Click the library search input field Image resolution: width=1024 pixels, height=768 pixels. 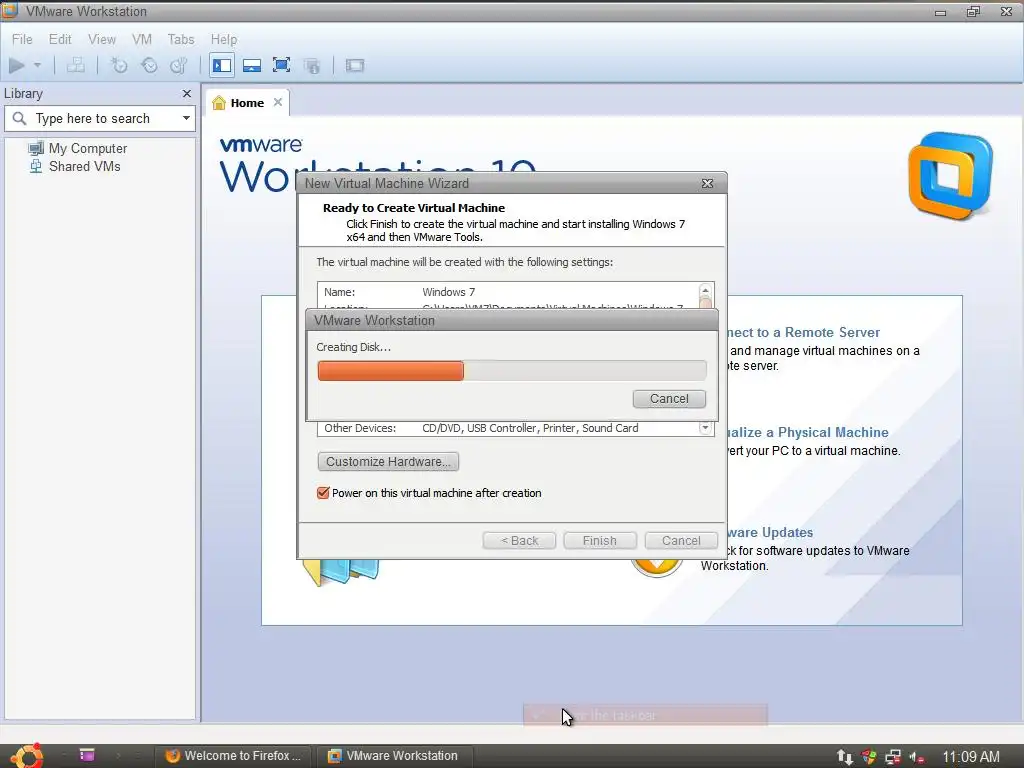(x=100, y=118)
